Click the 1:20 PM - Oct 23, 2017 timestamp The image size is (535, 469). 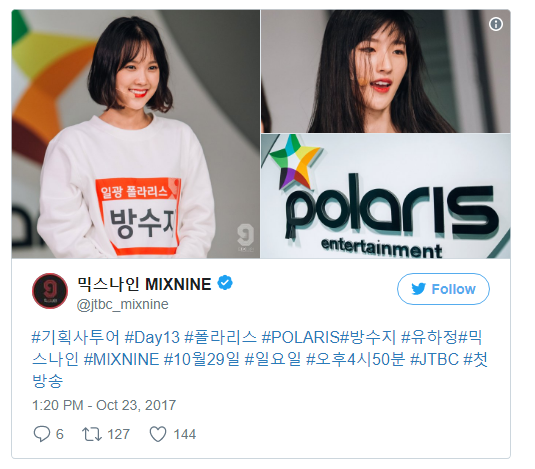(104, 405)
